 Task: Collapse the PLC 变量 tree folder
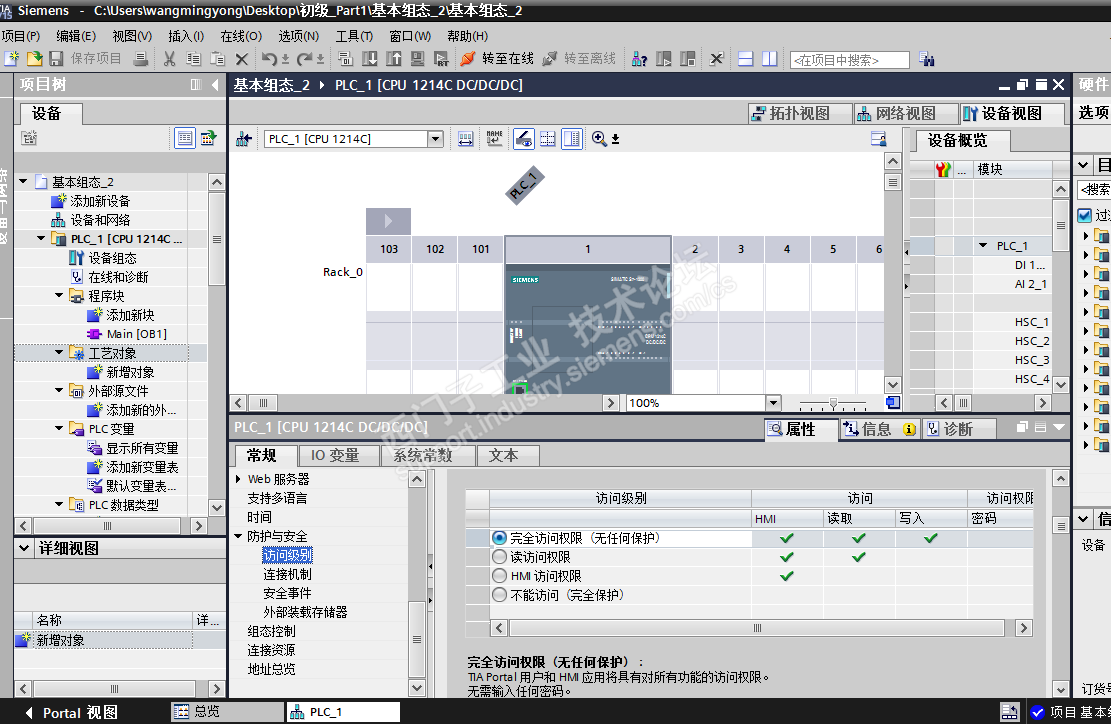59,428
